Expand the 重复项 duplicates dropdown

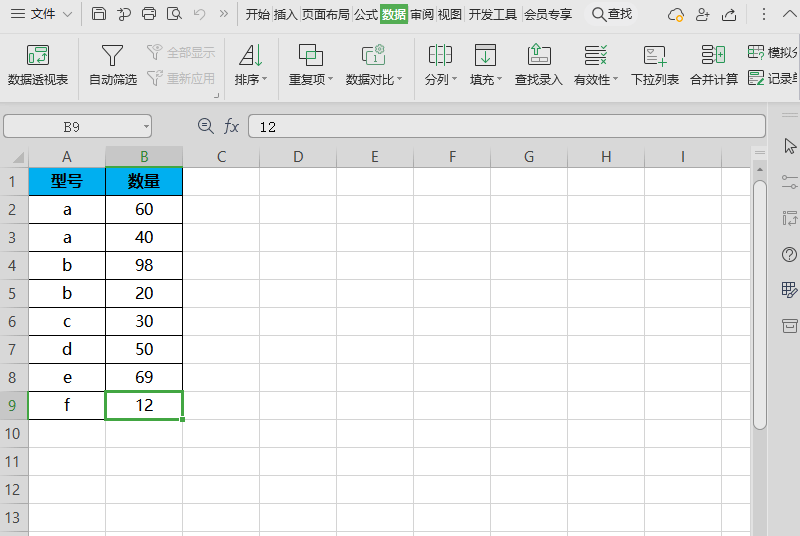pyautogui.click(x=311, y=79)
